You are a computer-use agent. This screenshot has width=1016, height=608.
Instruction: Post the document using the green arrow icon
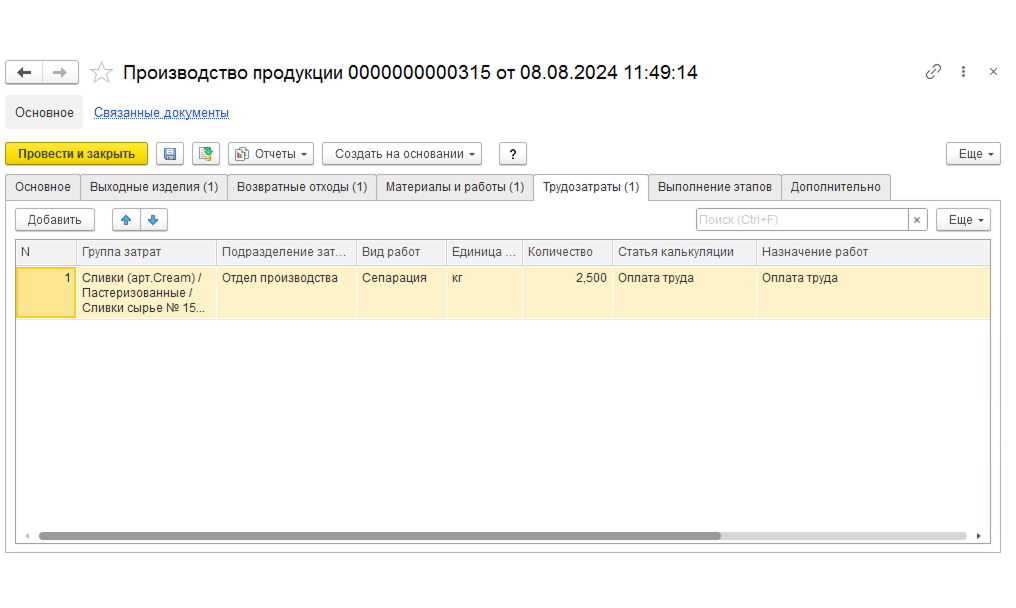(205, 154)
